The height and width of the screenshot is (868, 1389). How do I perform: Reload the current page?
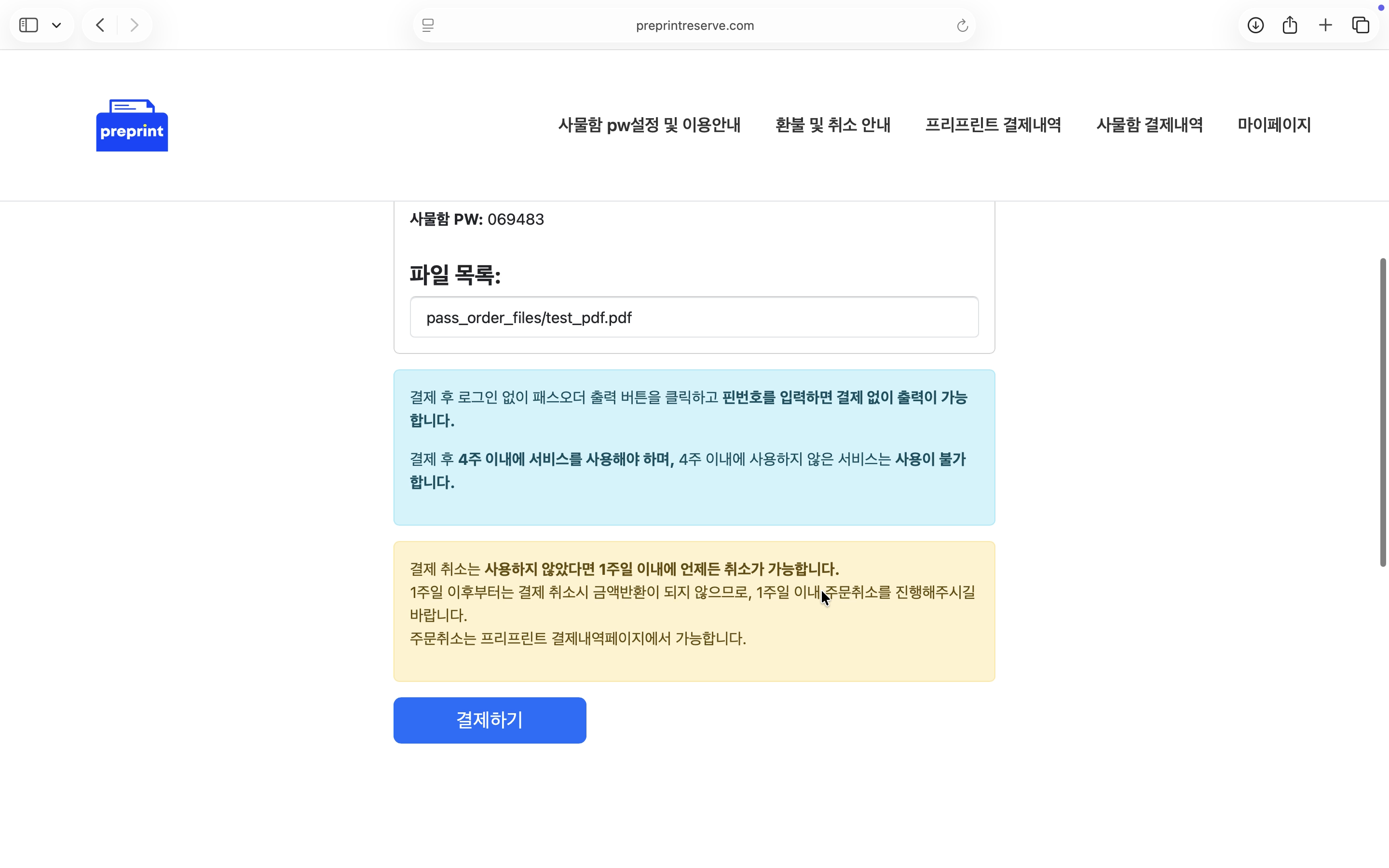click(x=961, y=25)
